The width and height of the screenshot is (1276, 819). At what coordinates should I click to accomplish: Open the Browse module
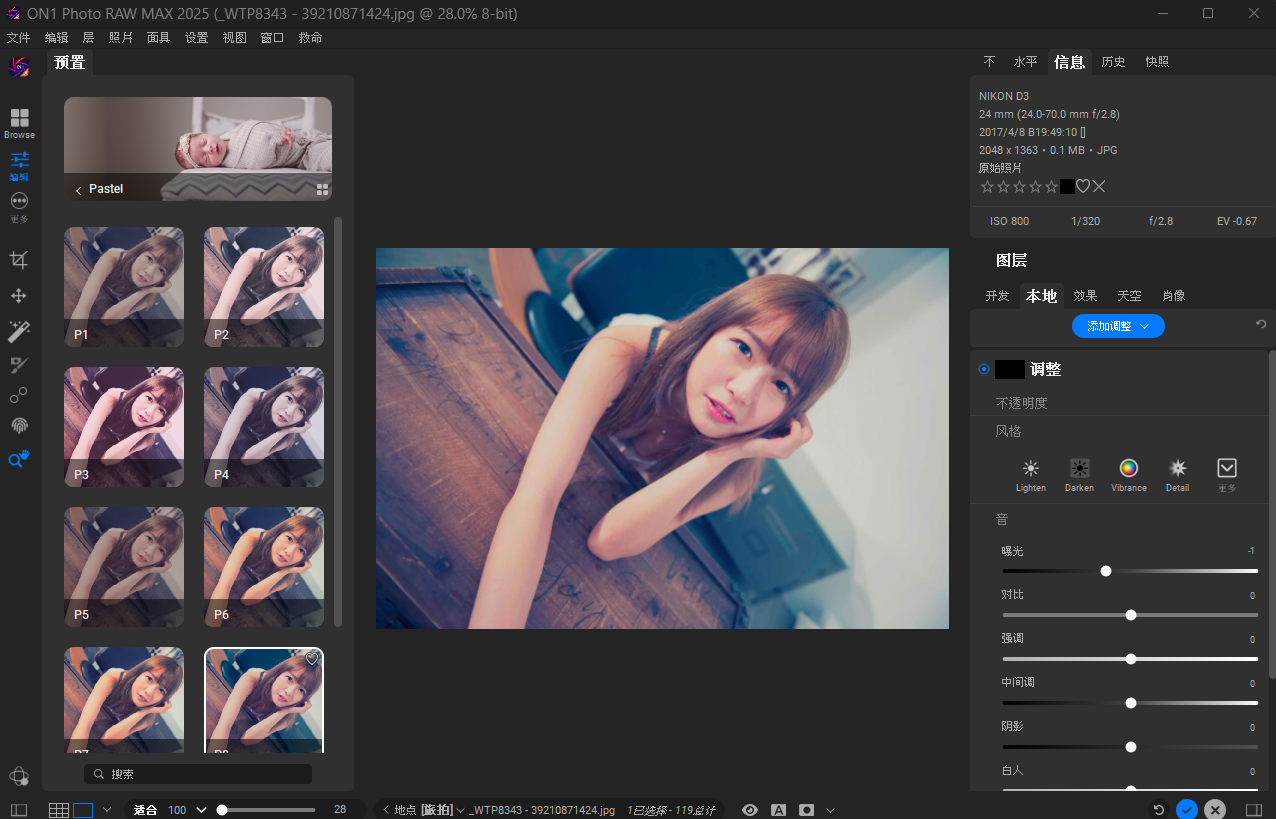pos(19,123)
